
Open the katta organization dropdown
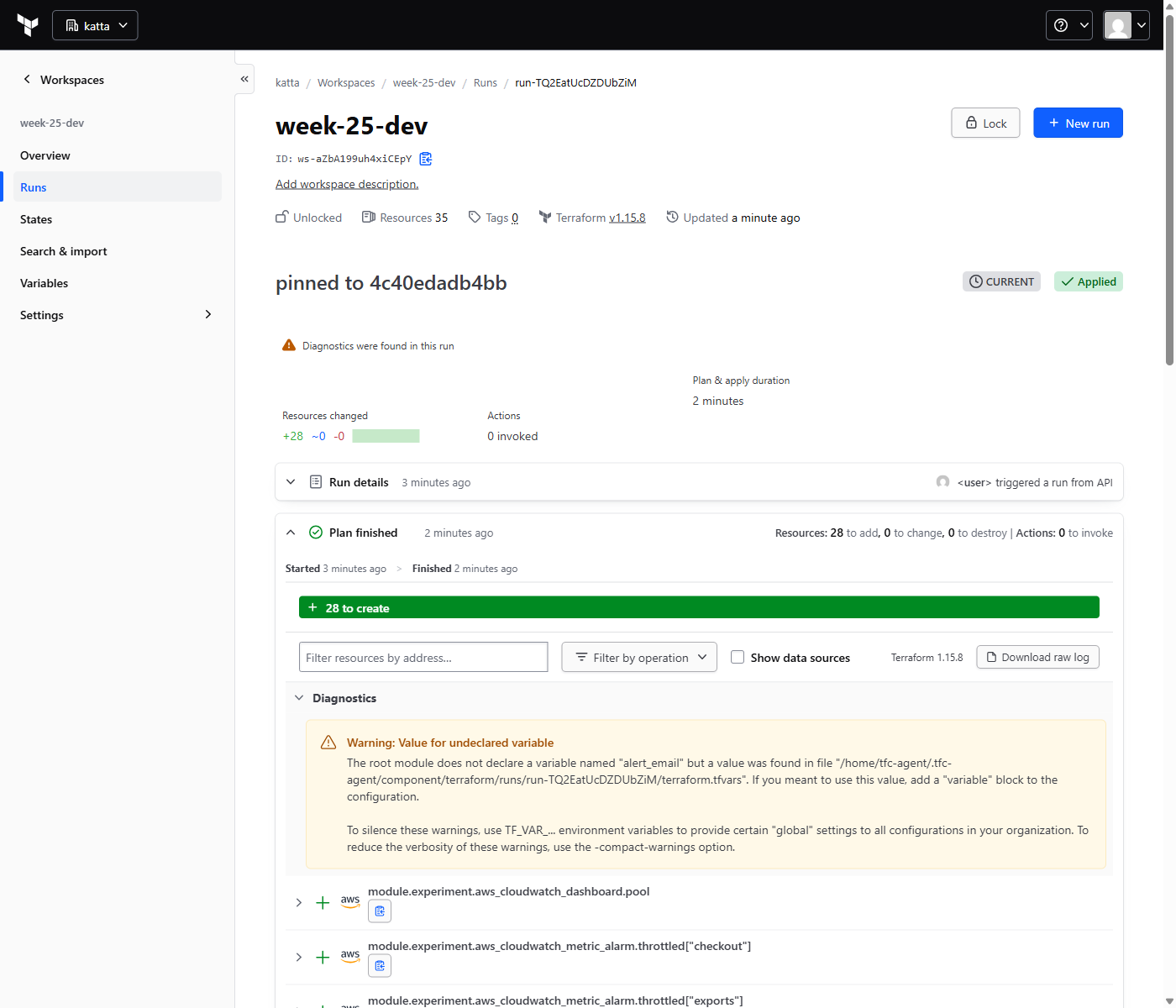pyautogui.click(x=95, y=25)
